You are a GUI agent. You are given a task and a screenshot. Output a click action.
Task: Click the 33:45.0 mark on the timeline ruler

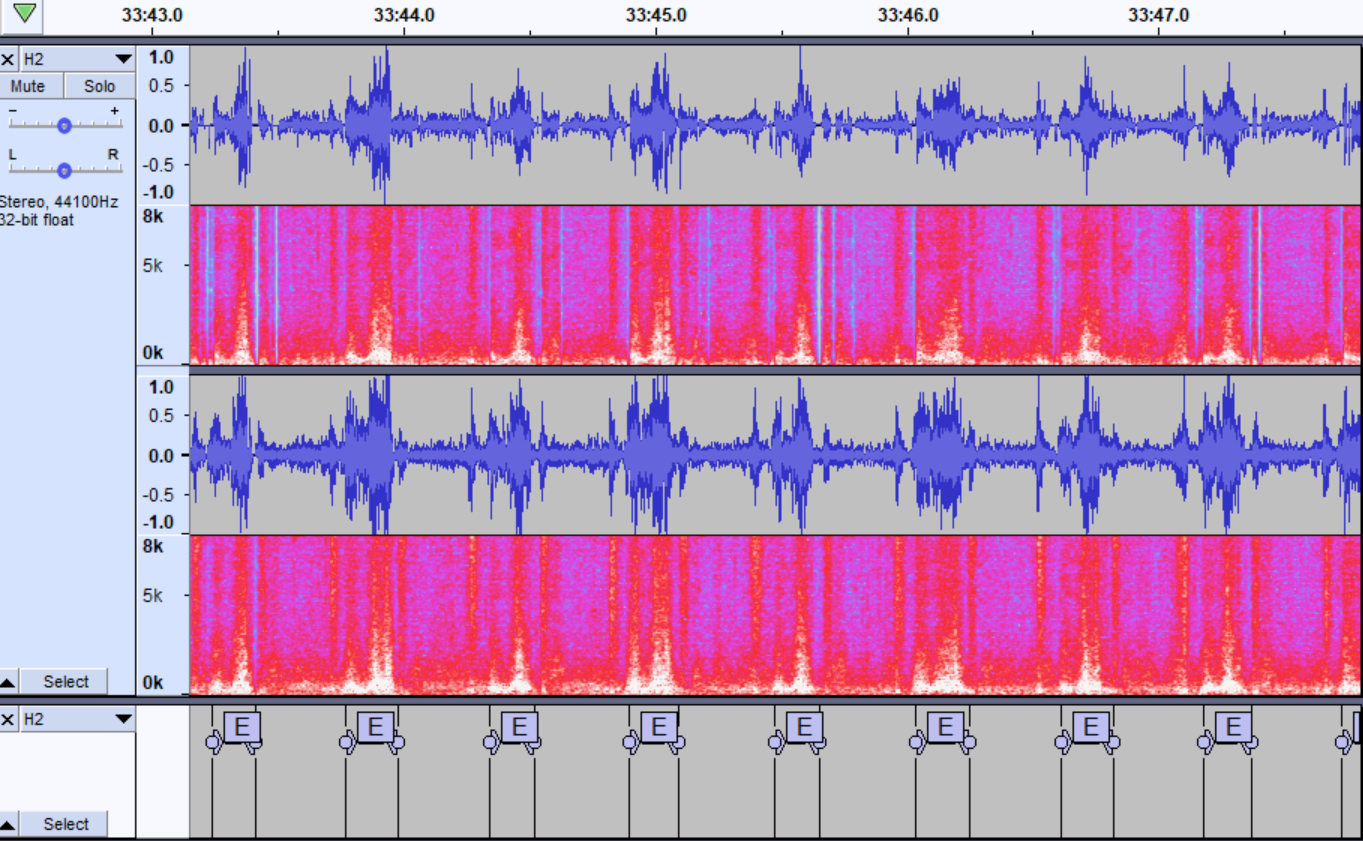point(656,15)
